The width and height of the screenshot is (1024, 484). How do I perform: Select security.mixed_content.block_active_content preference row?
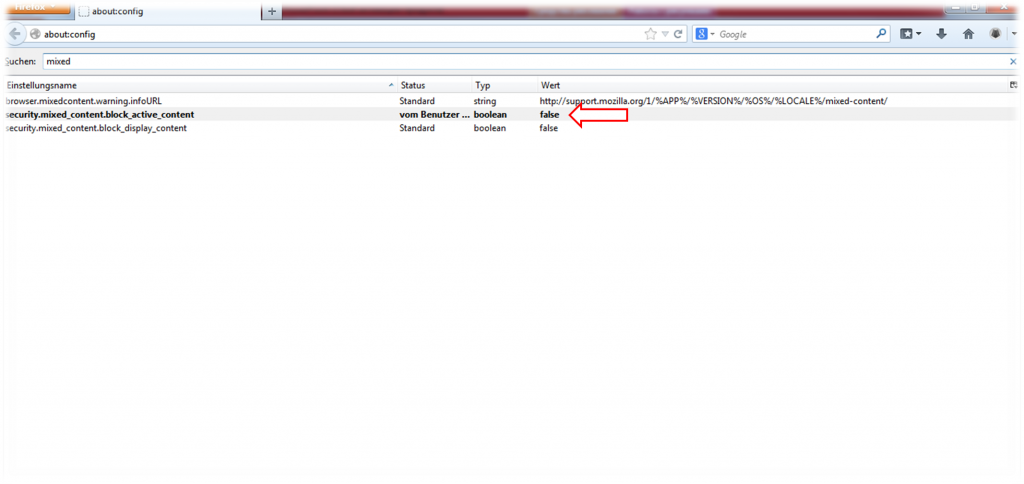click(100, 115)
